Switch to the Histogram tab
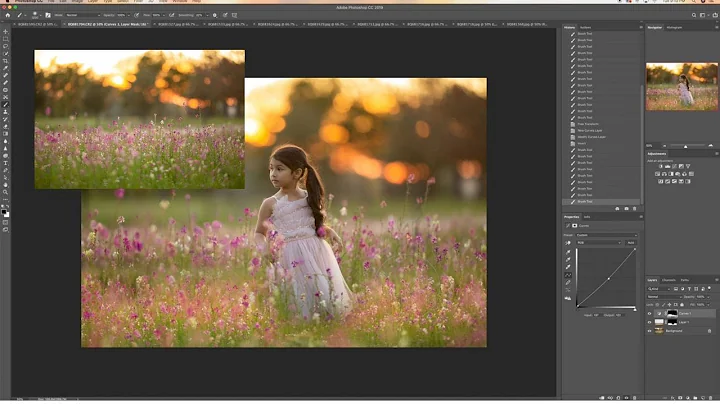 (674, 28)
